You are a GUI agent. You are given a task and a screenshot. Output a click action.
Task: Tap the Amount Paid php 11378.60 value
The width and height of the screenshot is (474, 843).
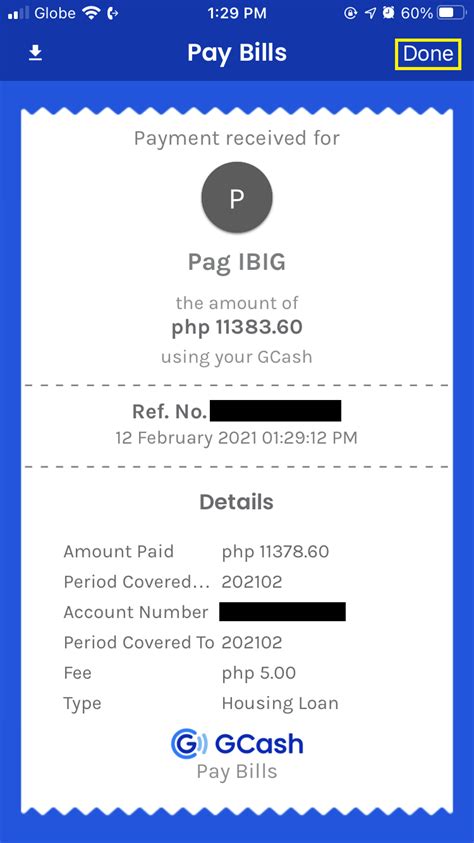[x=275, y=552]
